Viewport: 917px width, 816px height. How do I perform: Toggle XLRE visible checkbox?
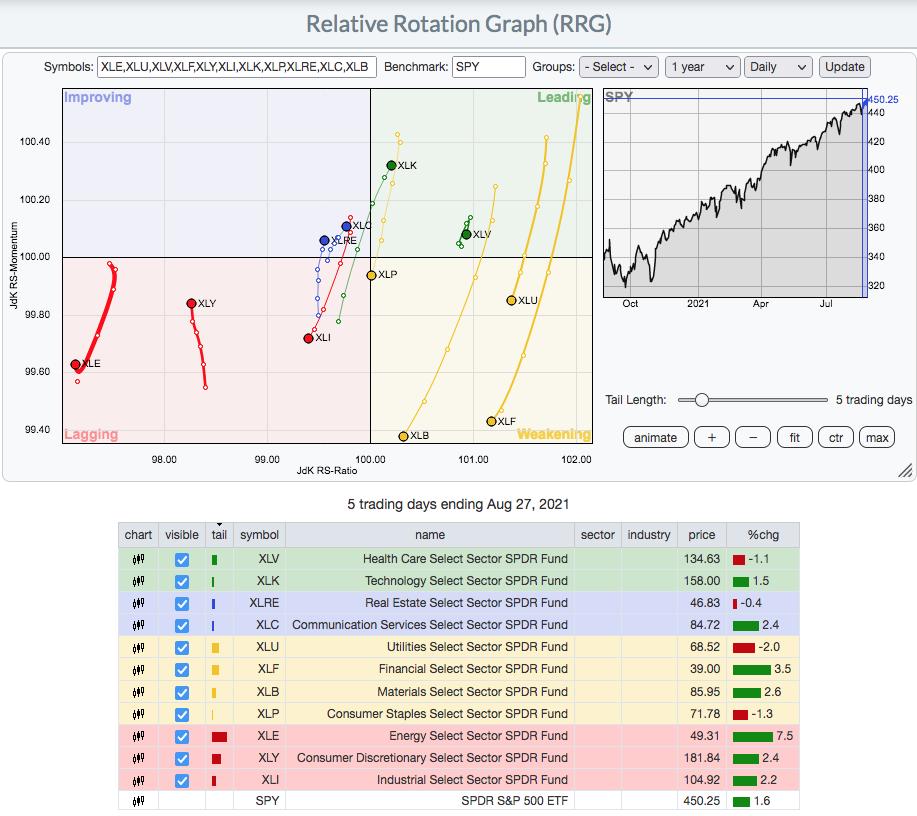[182, 604]
